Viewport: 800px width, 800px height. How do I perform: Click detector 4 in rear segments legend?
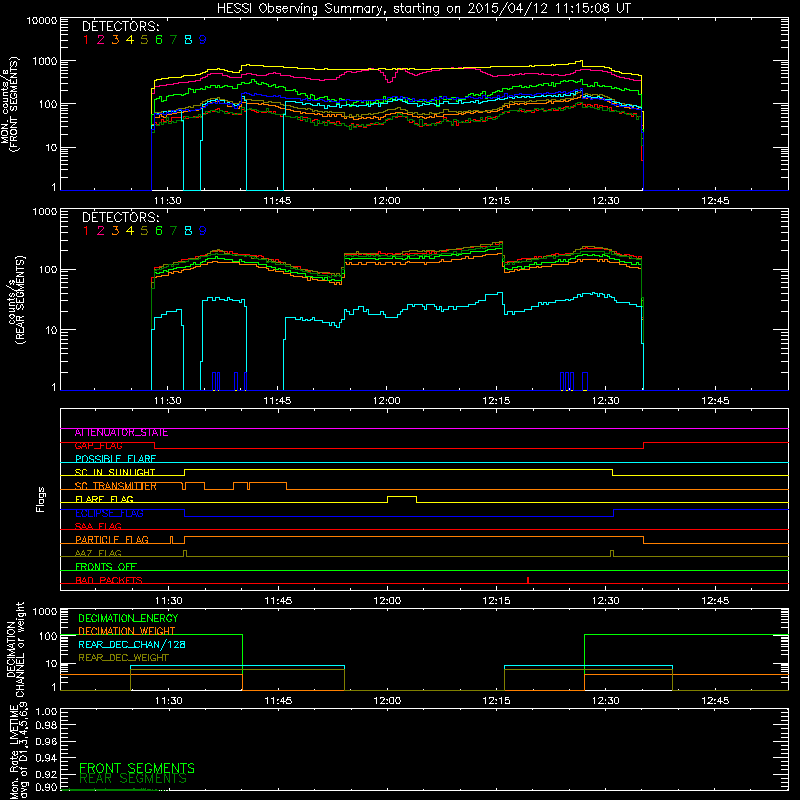[x=130, y=231]
